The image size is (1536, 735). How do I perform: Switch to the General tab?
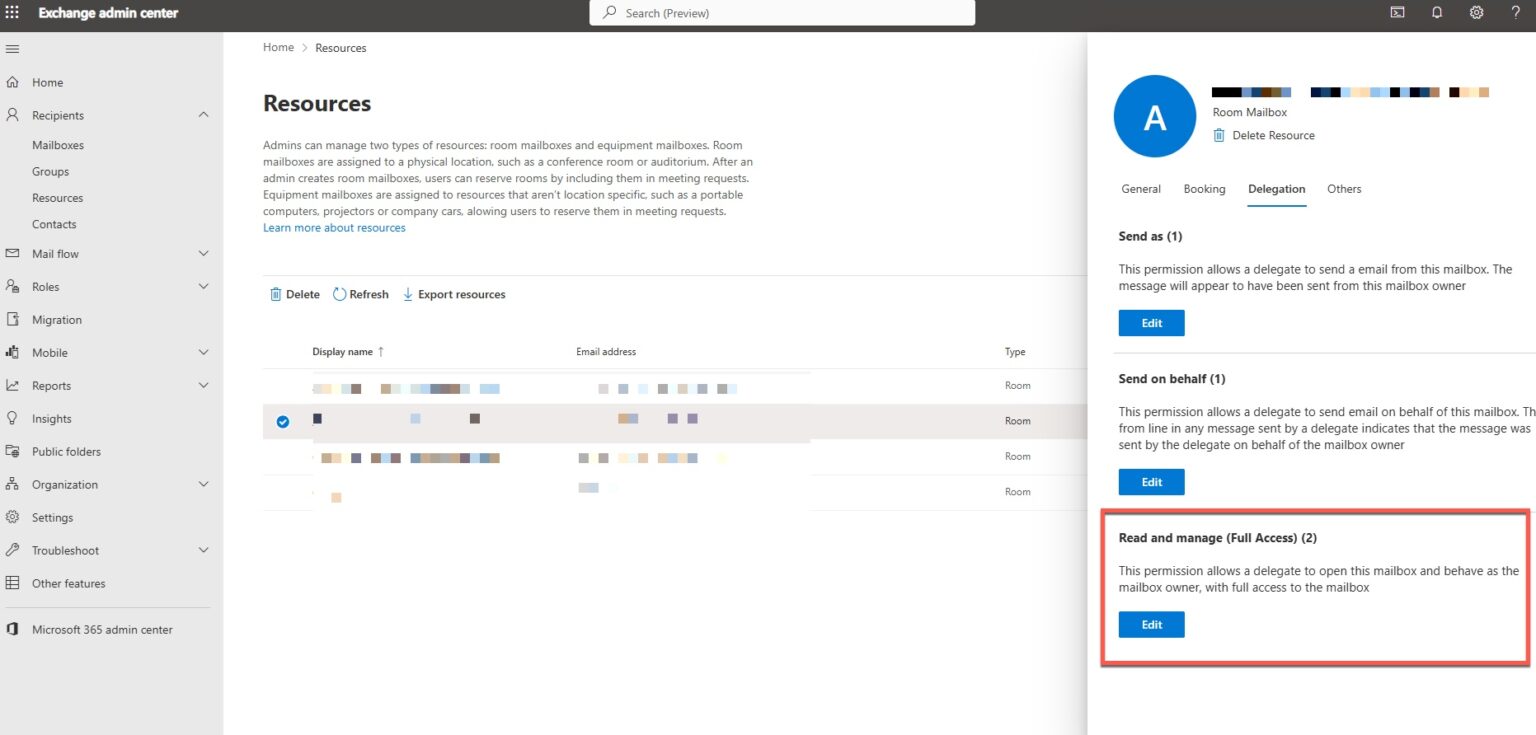(x=1140, y=189)
